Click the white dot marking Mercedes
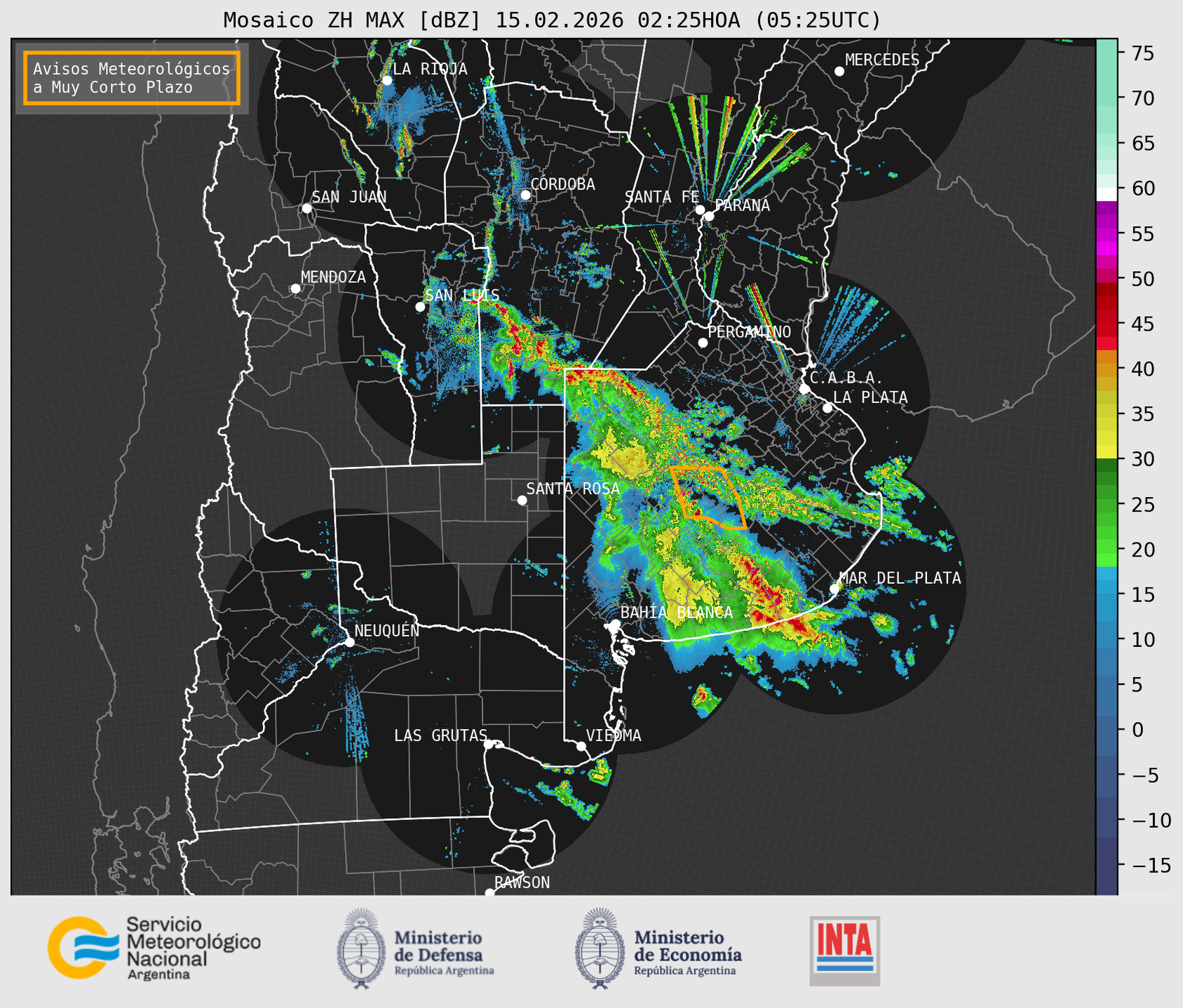This screenshot has width=1183, height=1008. click(839, 71)
